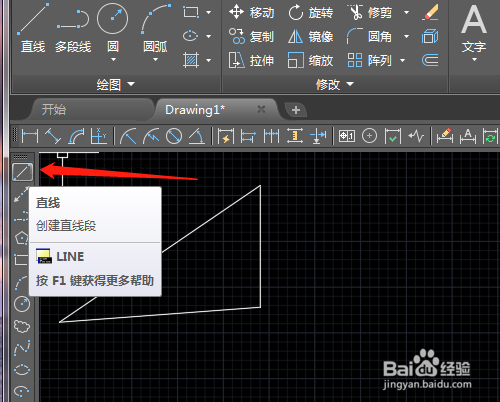This screenshot has height=402, width=500.
Task: Click the 缩放 (Scale) button
Action: pos(311,60)
